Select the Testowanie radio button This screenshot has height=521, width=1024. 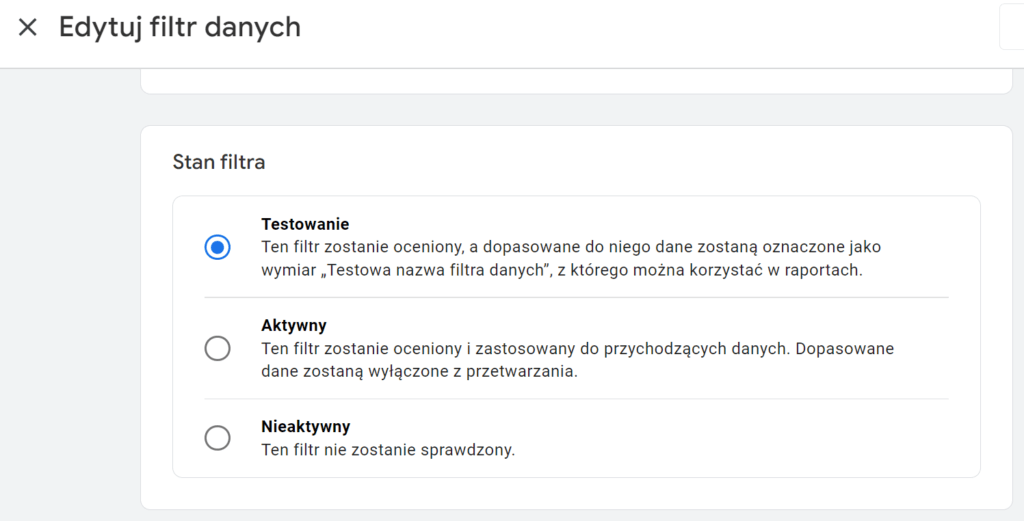[217, 247]
